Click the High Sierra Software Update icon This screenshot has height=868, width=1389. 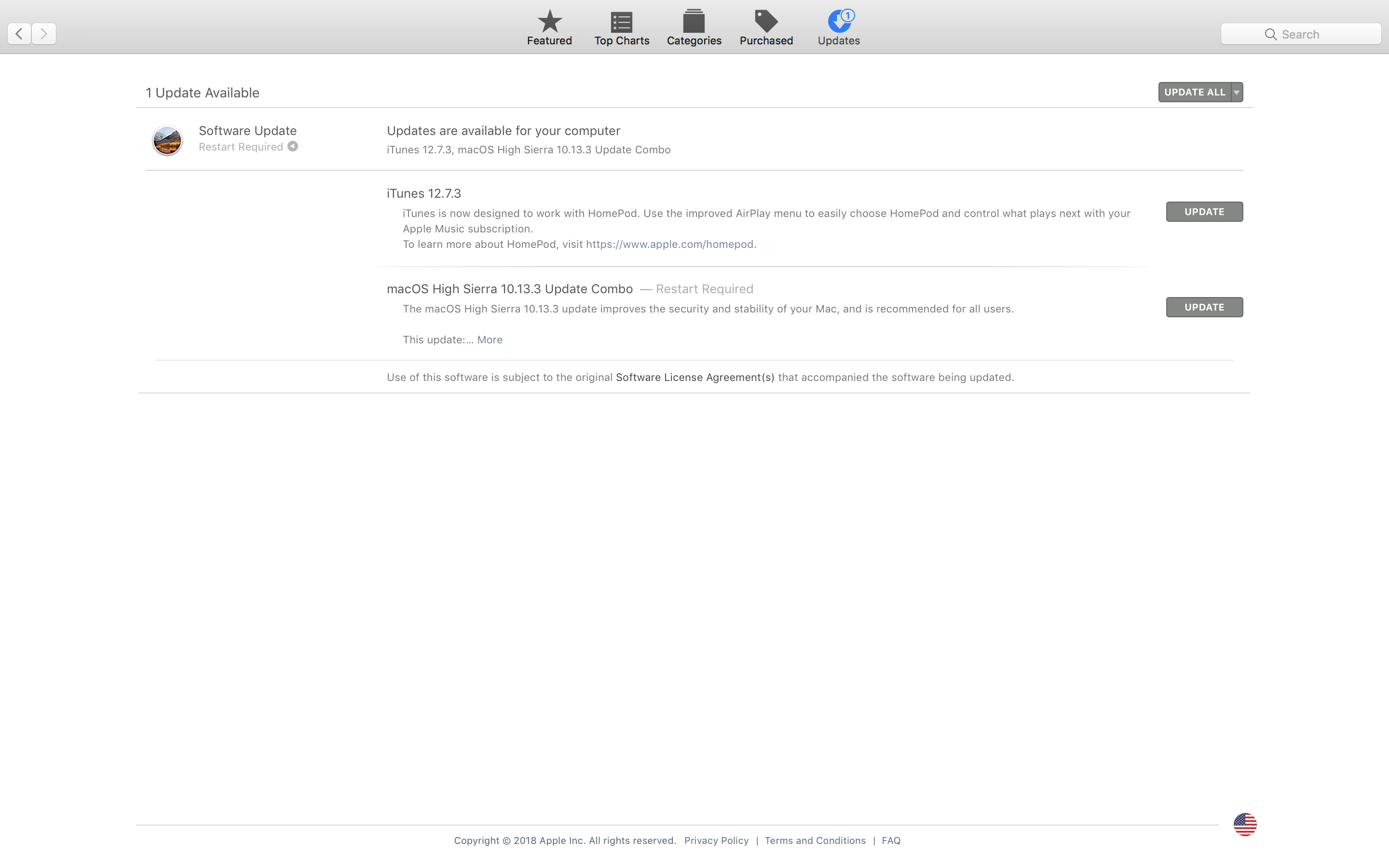(x=167, y=140)
